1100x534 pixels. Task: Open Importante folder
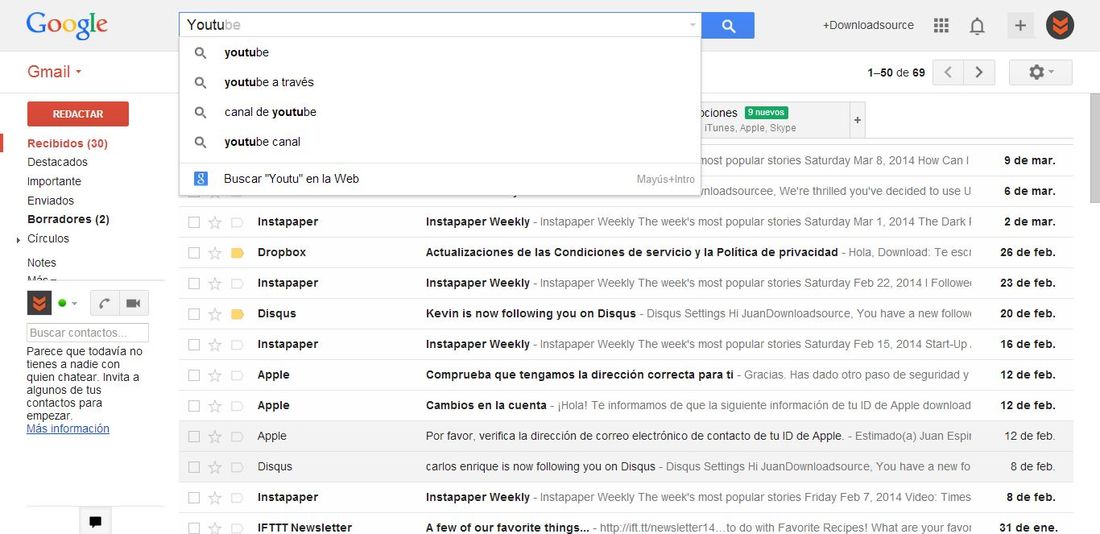tap(54, 181)
